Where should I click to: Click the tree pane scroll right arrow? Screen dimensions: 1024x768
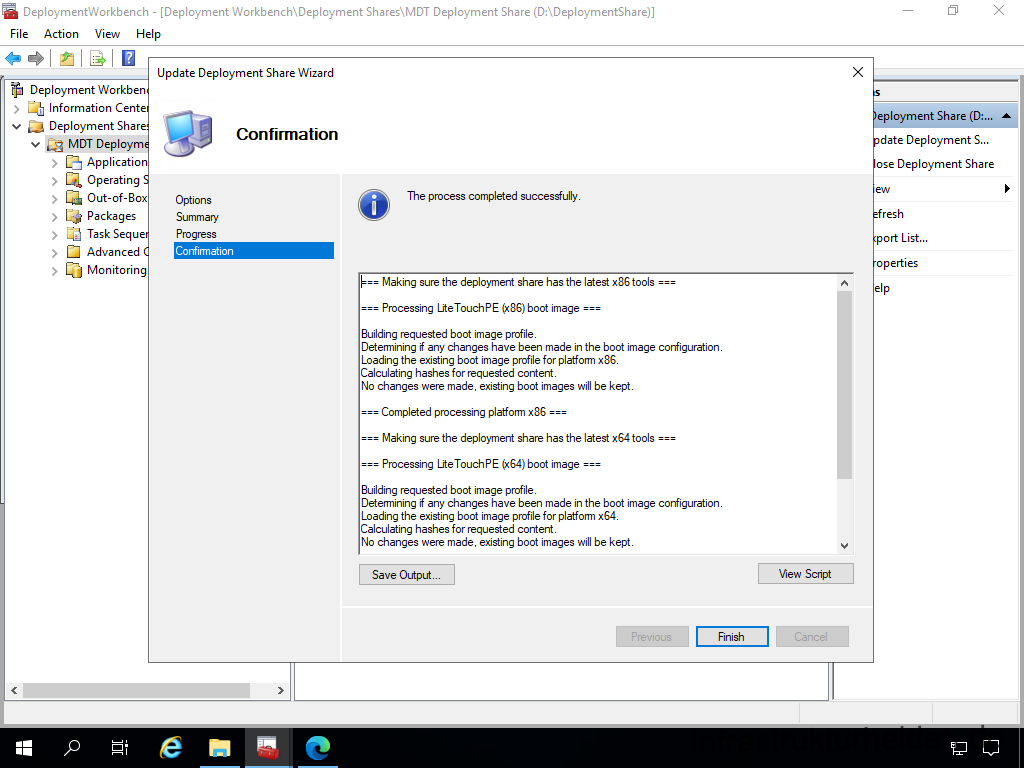(281, 690)
